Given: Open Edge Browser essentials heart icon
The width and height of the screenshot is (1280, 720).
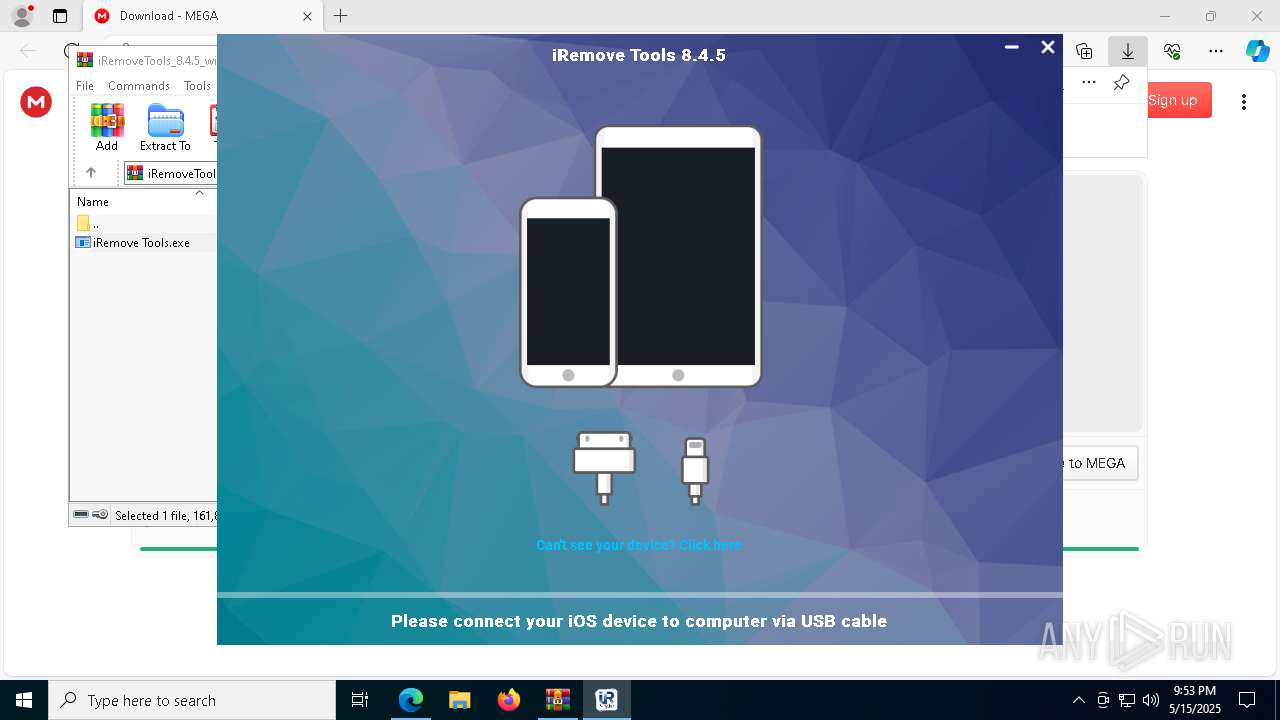Looking at the screenshot, I should point(1172,51).
